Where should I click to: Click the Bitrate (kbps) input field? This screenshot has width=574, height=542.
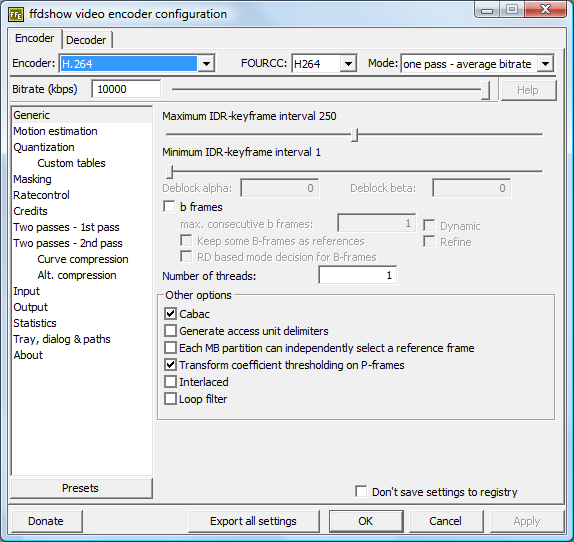(126, 89)
